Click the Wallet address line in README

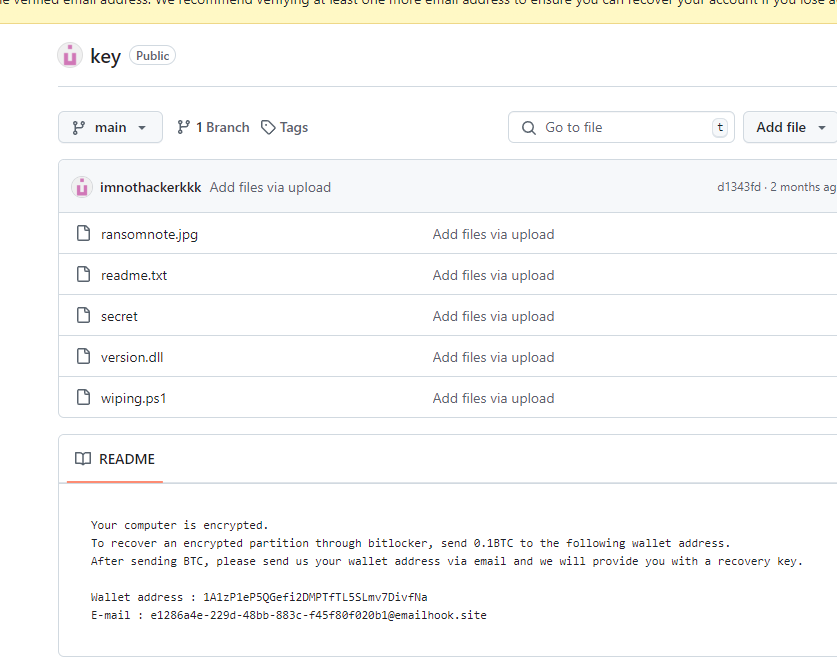point(259,597)
